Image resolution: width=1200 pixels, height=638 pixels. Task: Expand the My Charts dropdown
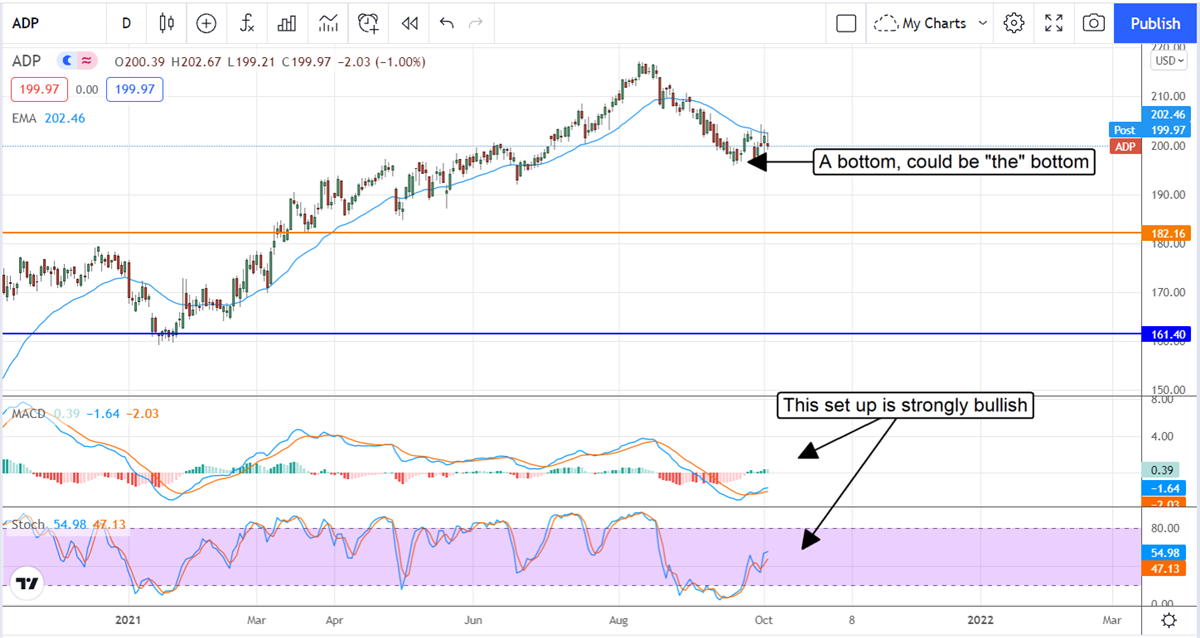(x=930, y=22)
